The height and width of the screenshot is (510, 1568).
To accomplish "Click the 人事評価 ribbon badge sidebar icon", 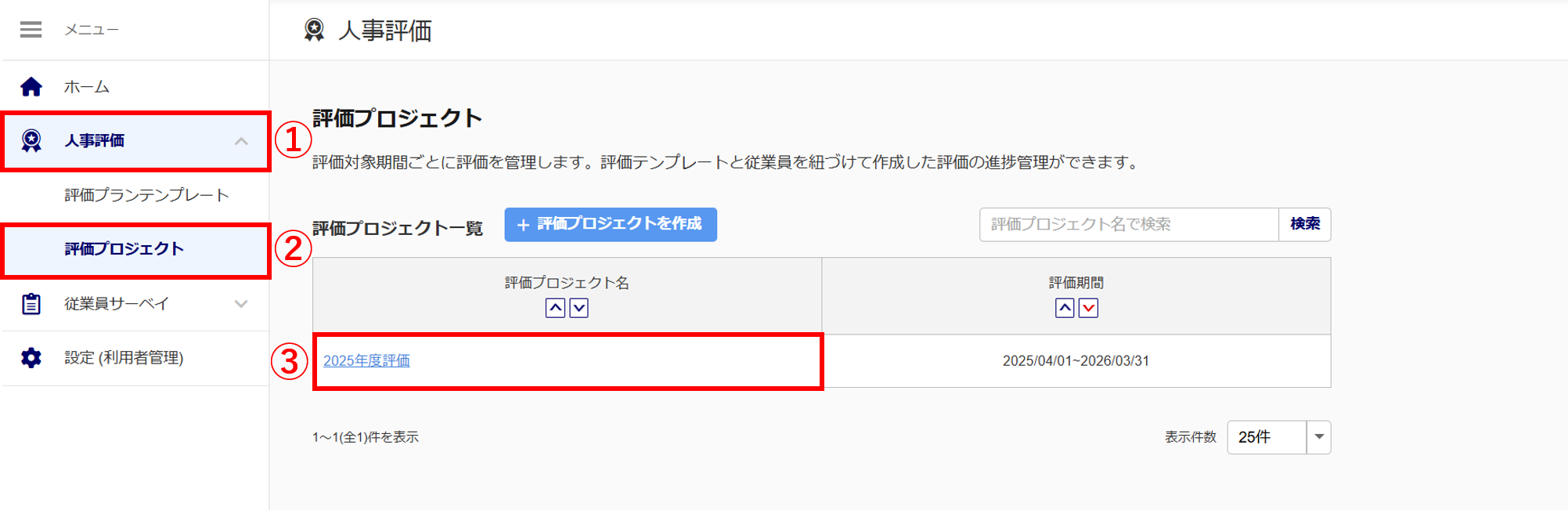I will point(31,140).
